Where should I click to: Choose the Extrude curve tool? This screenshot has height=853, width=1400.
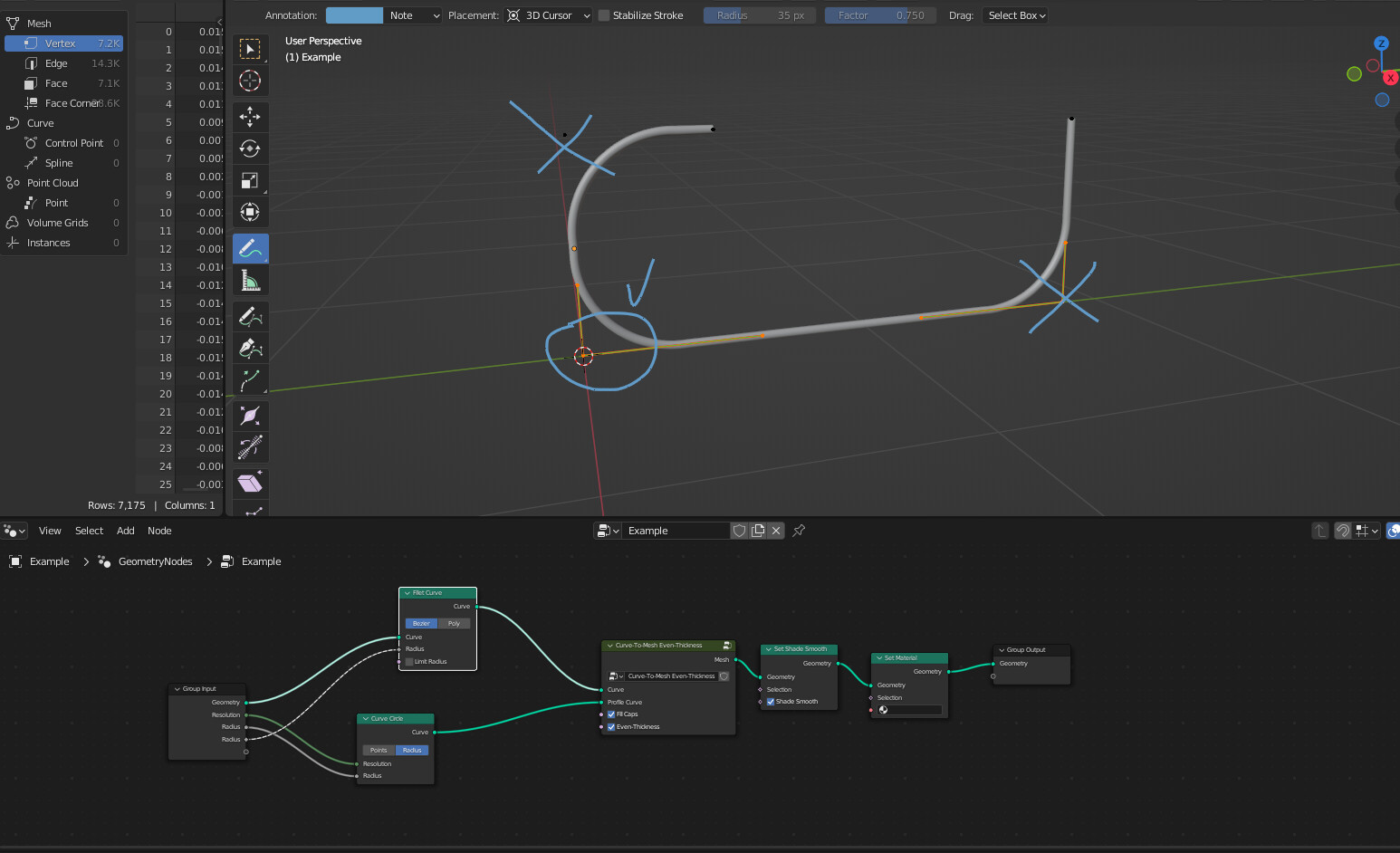point(250,379)
